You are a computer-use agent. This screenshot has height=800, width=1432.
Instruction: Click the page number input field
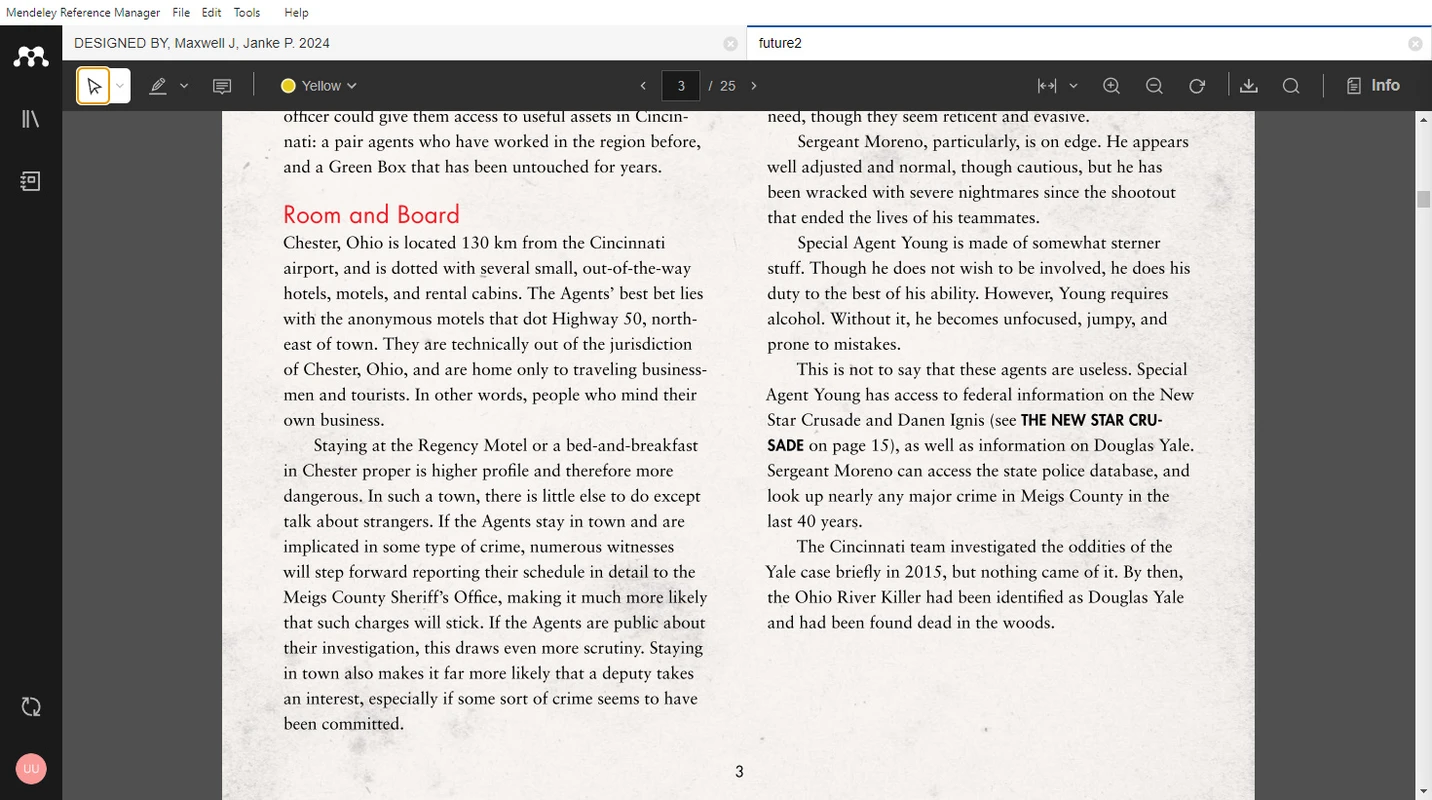click(681, 86)
